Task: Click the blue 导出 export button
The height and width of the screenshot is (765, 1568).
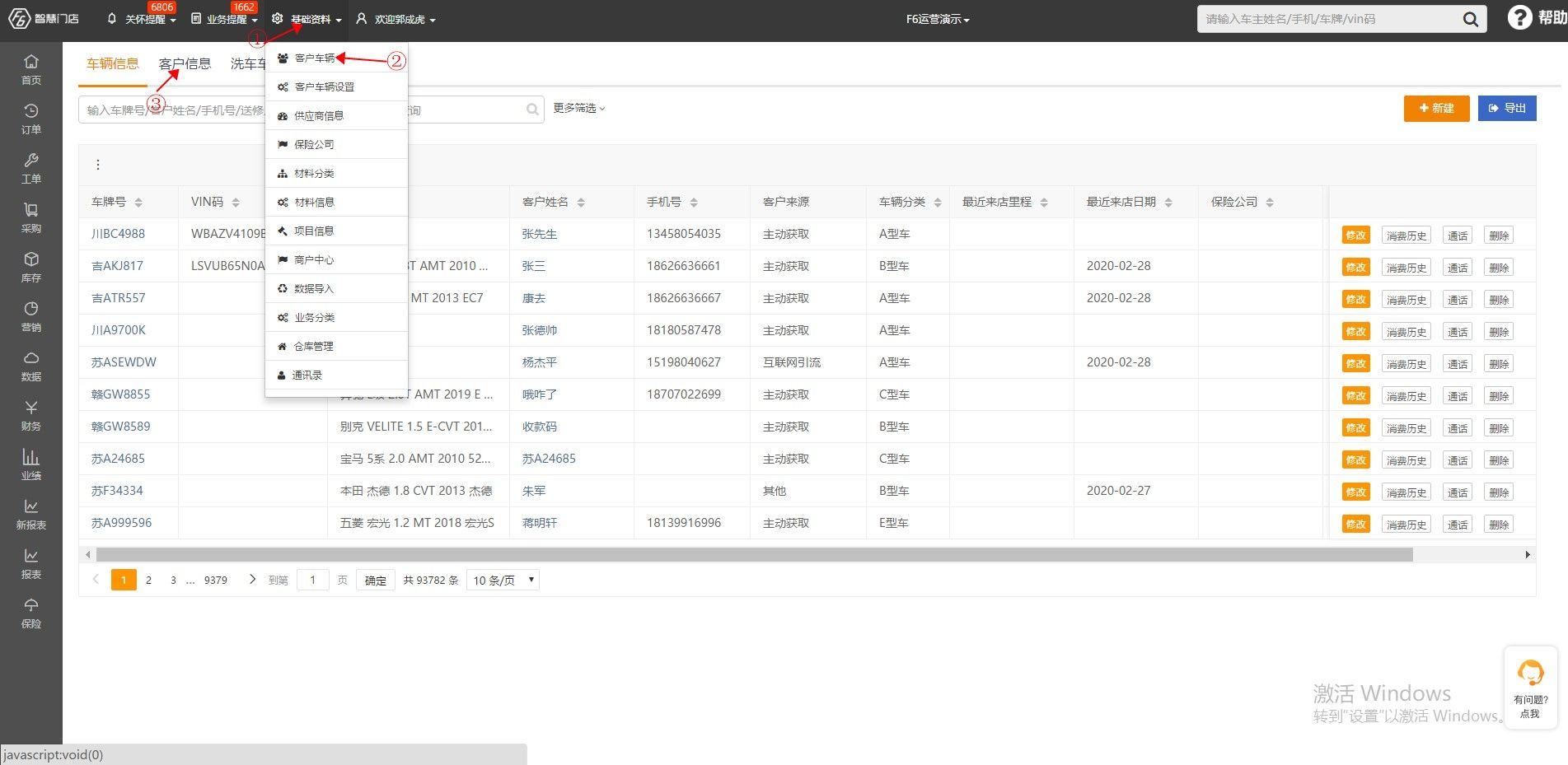Action: [1507, 108]
